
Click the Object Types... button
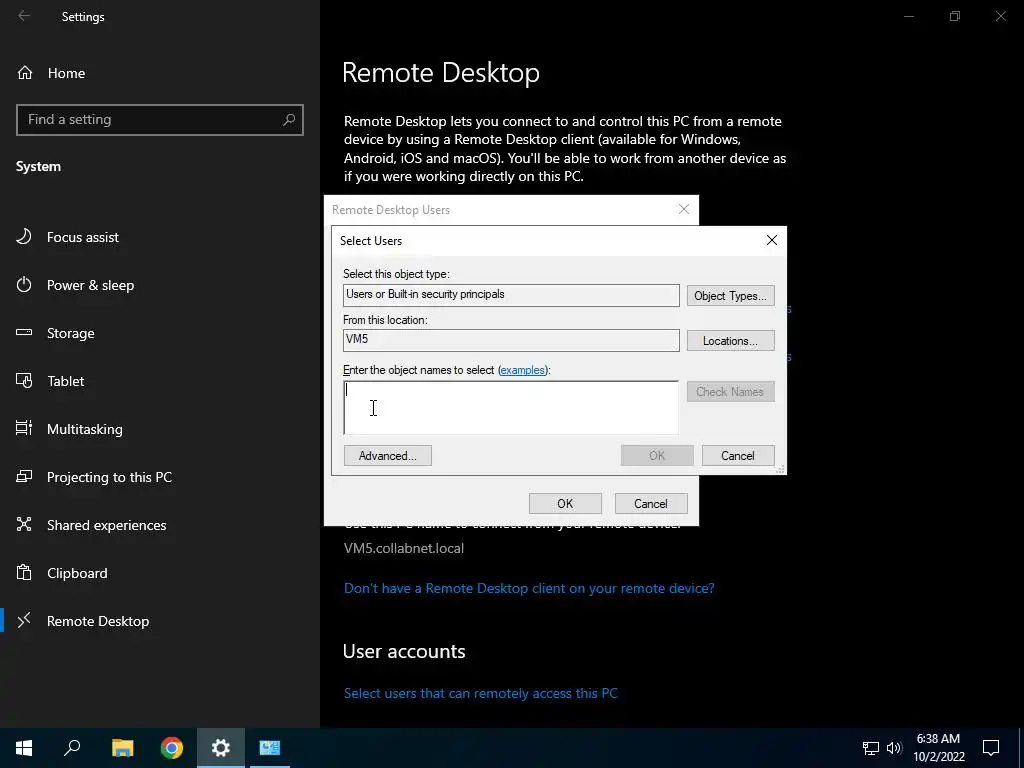tap(730, 296)
